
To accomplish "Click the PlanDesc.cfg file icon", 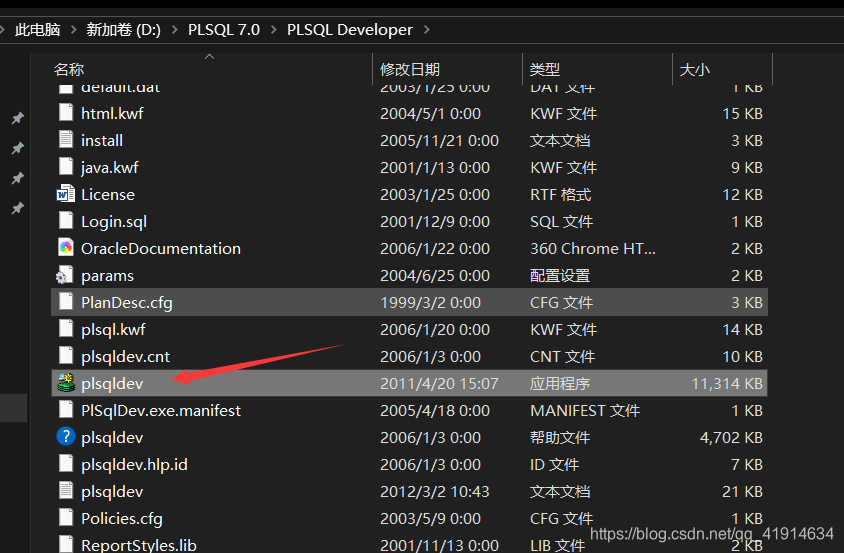I will click(66, 302).
